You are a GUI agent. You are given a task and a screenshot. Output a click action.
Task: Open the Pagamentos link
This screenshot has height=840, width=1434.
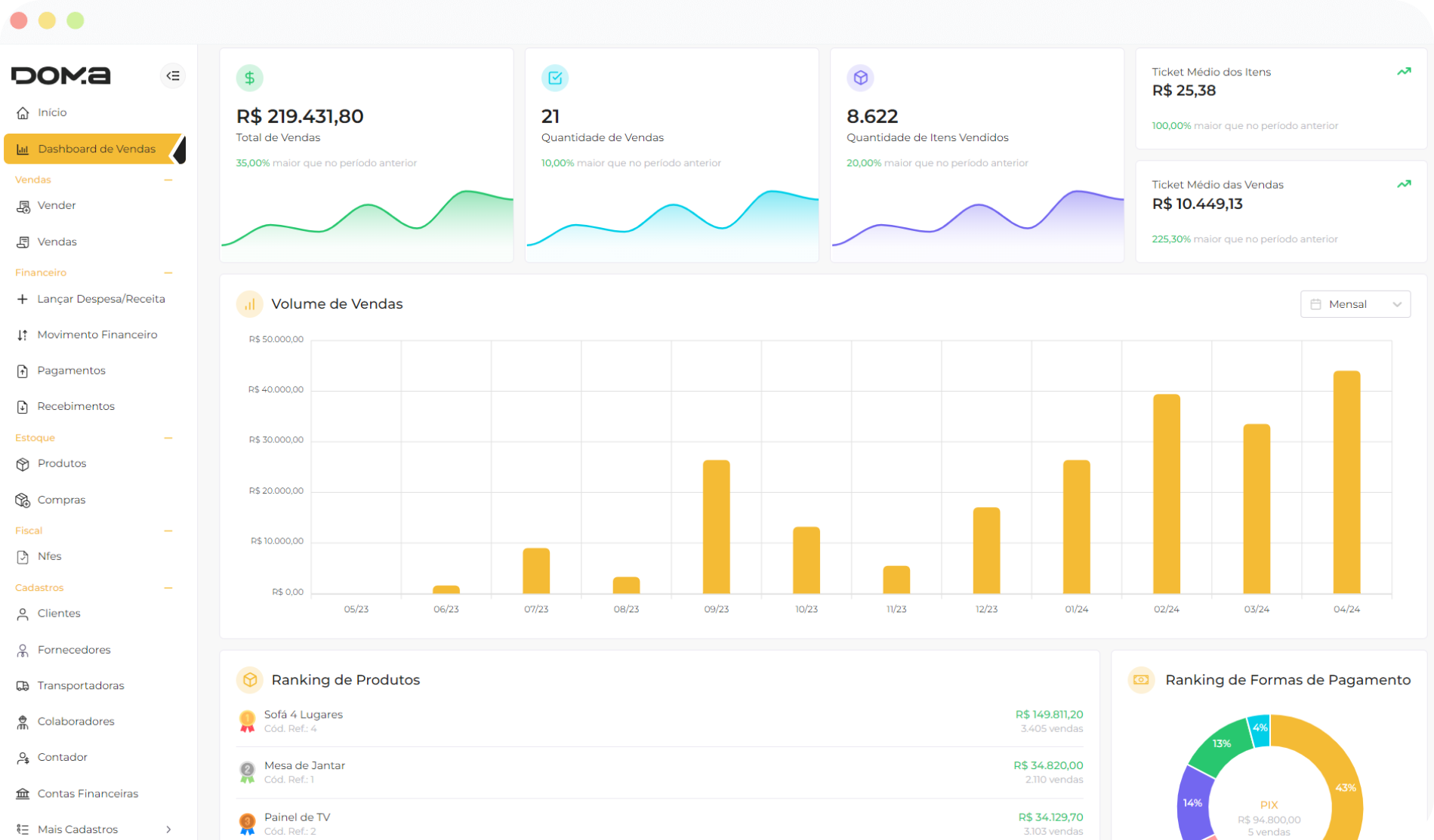click(x=71, y=371)
